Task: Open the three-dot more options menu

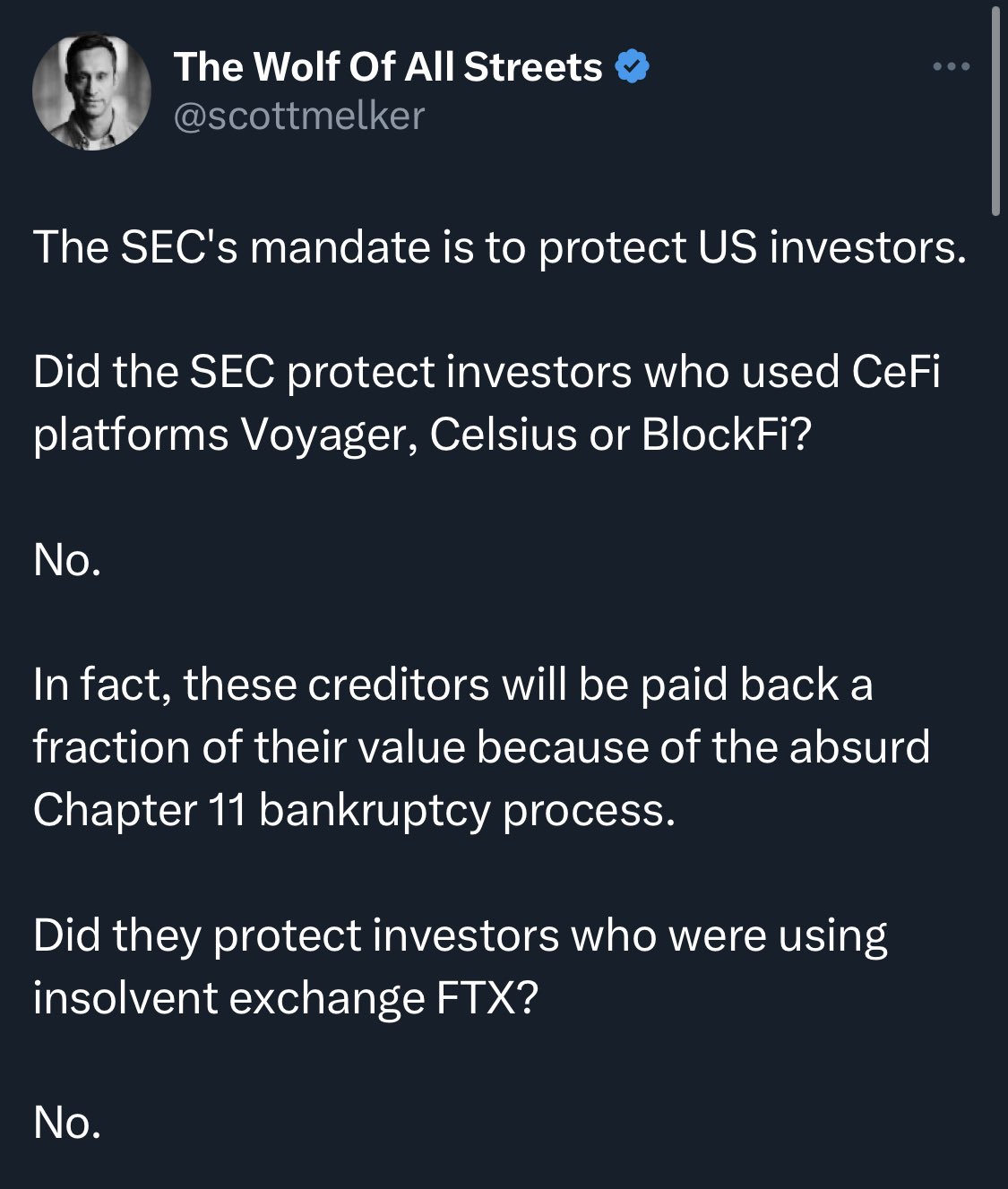Action: tap(951, 66)
